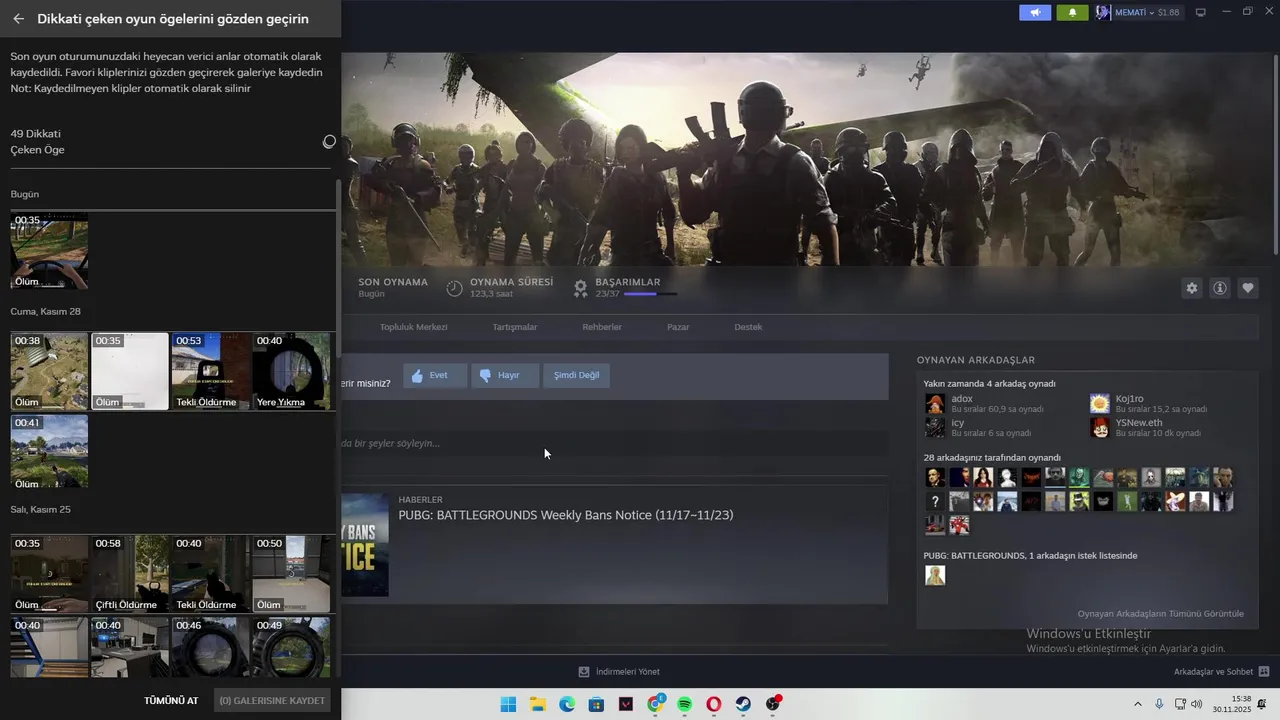Viewport: 1280px width, 720px height.
Task: Open the Destek tab
Action: coord(748,327)
